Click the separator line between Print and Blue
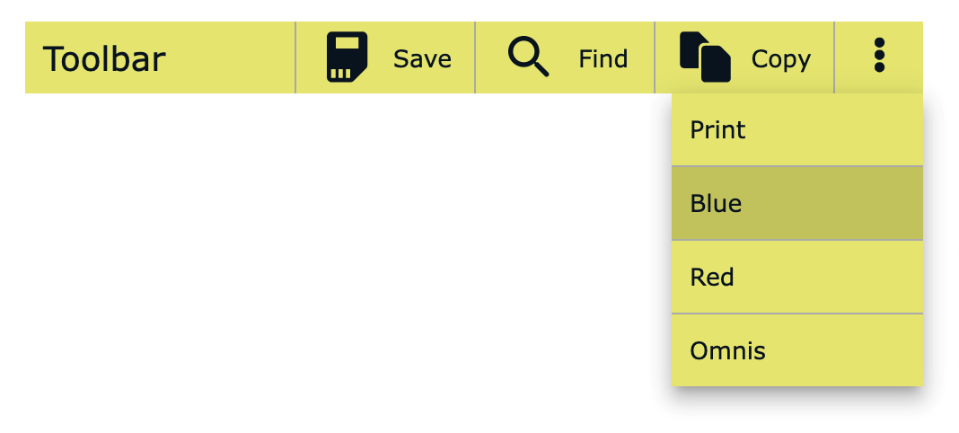The width and height of the screenshot is (959, 433). [x=797, y=166]
